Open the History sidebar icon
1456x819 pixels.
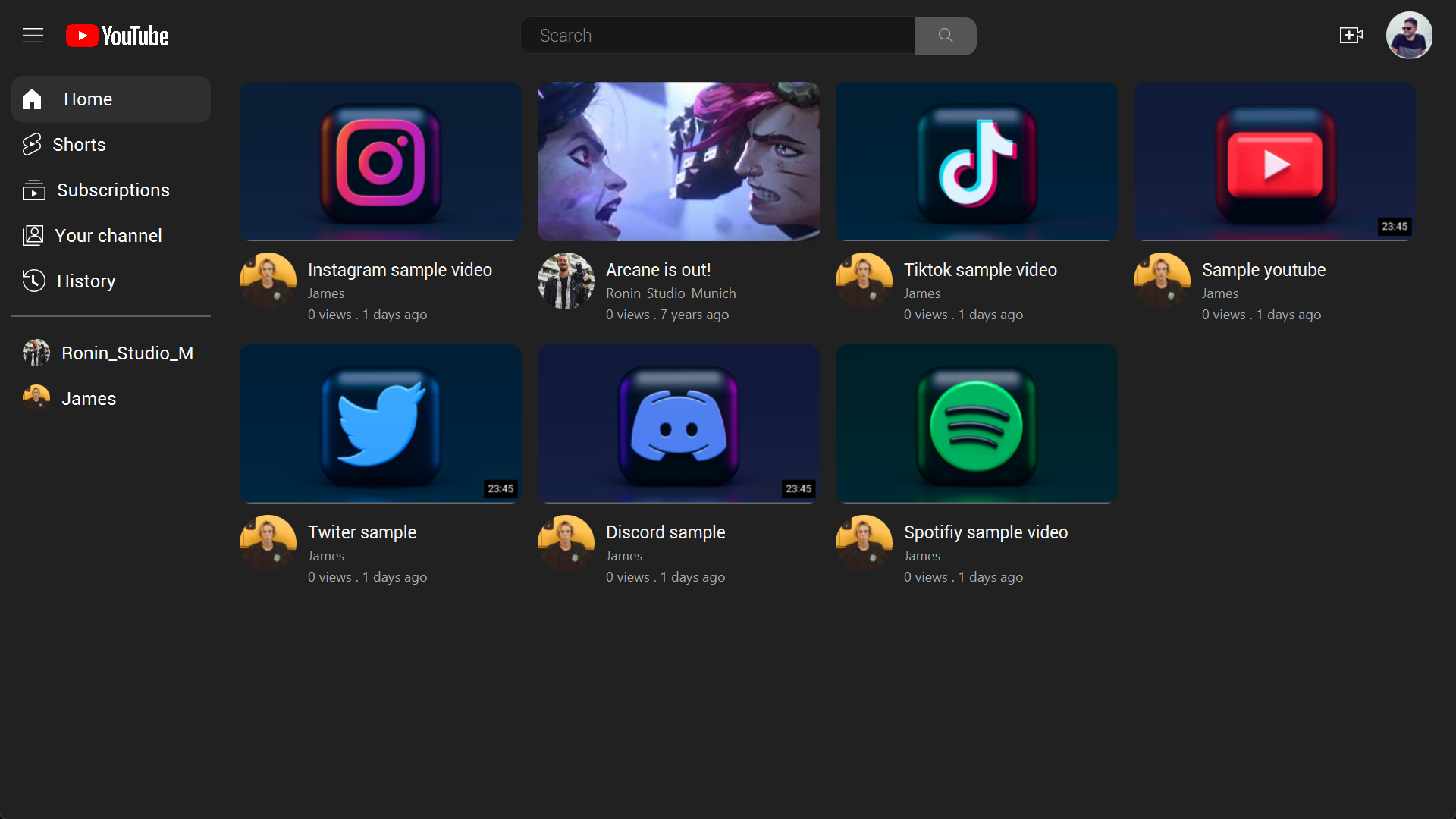coord(33,281)
